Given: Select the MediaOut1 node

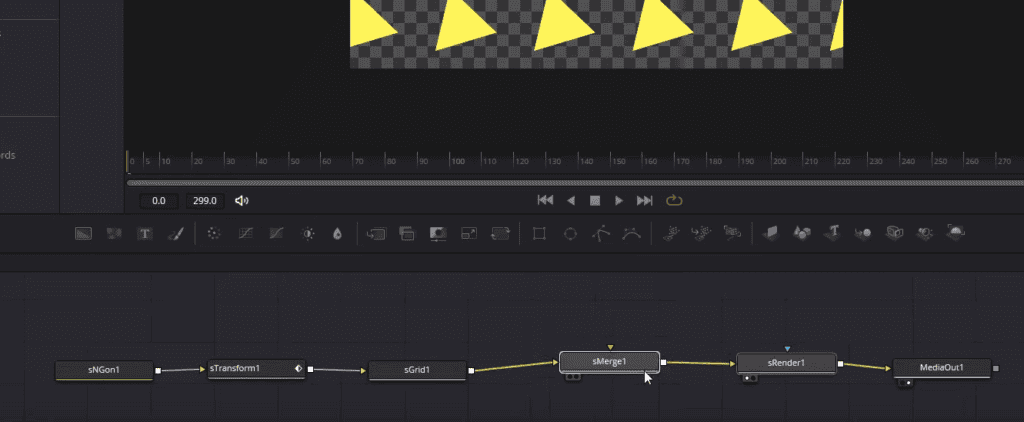Looking at the screenshot, I should 941,367.
